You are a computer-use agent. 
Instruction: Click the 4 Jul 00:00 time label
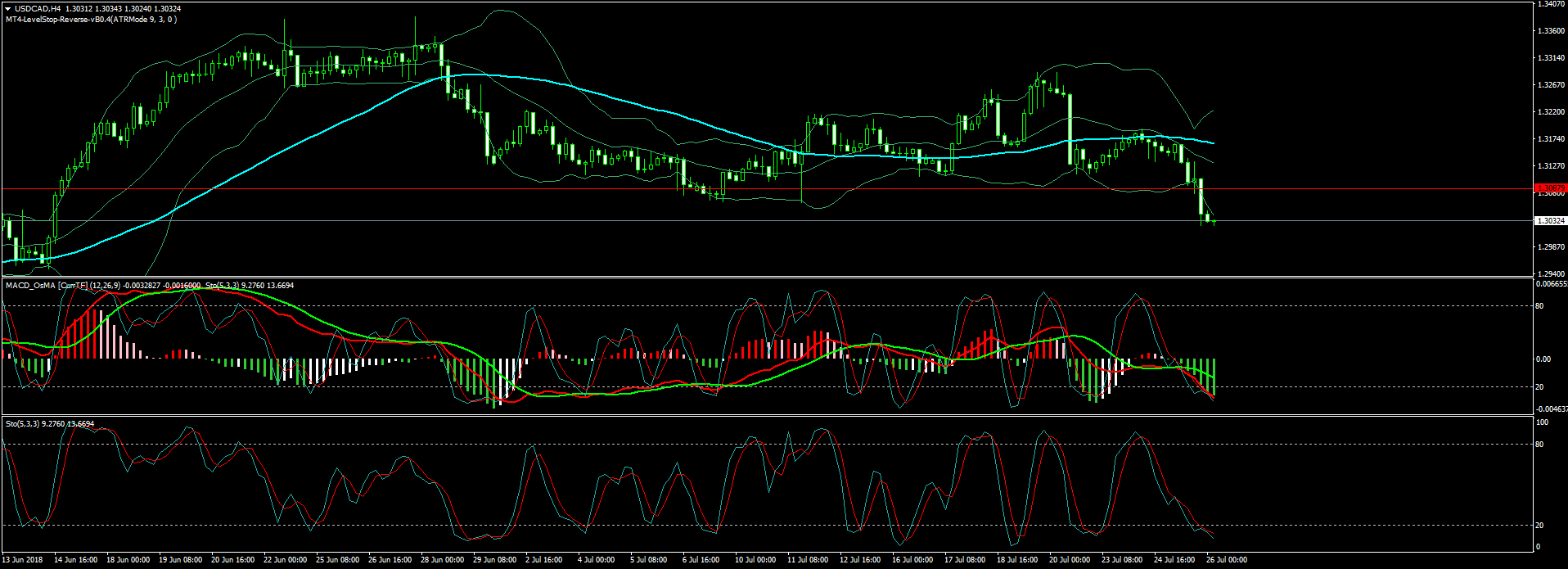pyautogui.click(x=596, y=560)
